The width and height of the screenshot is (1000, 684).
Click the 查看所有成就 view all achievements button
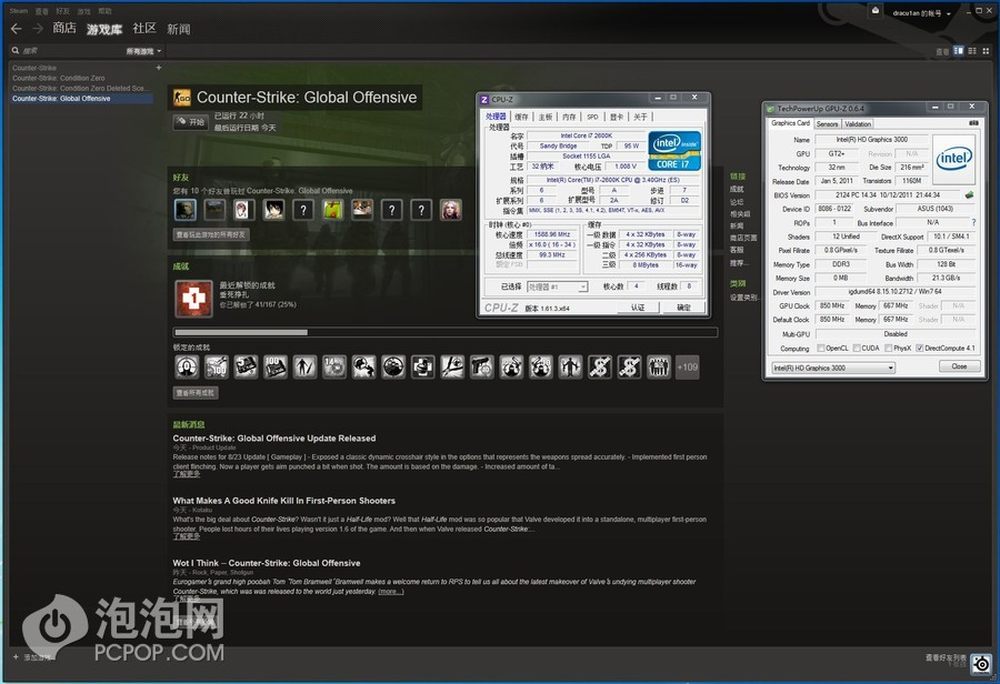(x=196, y=393)
